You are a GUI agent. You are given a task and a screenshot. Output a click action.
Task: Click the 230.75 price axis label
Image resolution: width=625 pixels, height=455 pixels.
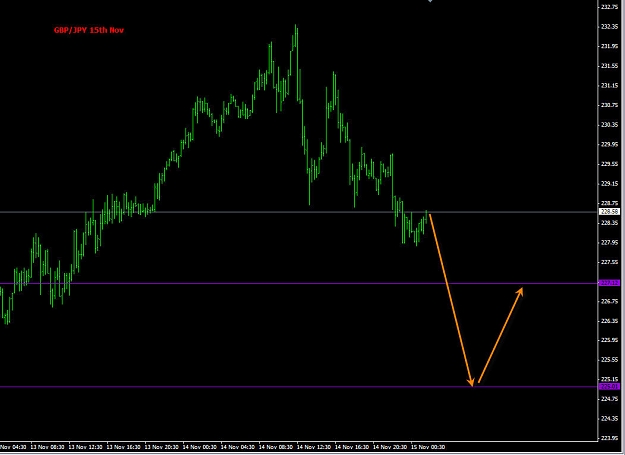point(609,105)
